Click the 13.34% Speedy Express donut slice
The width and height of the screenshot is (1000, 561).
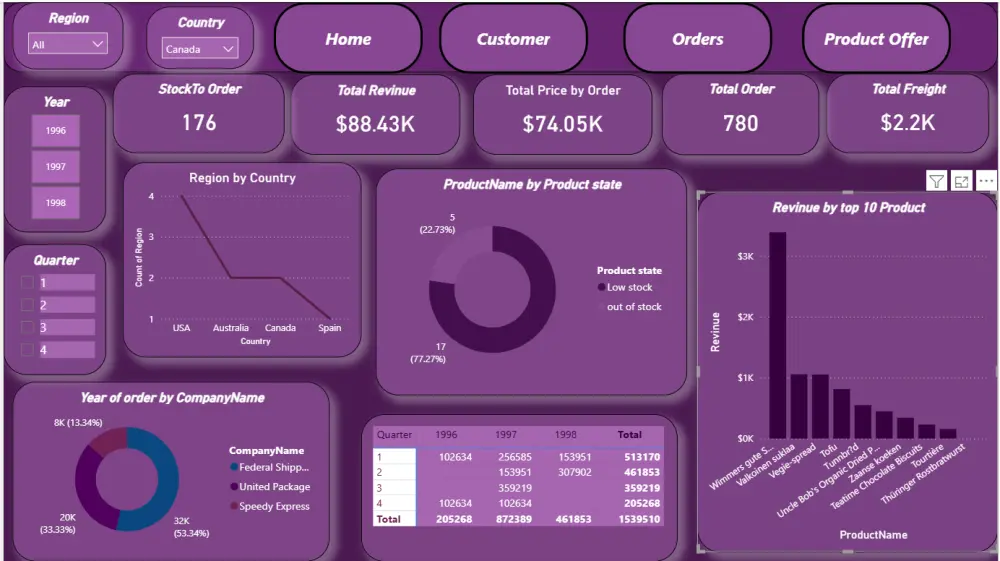point(109,439)
